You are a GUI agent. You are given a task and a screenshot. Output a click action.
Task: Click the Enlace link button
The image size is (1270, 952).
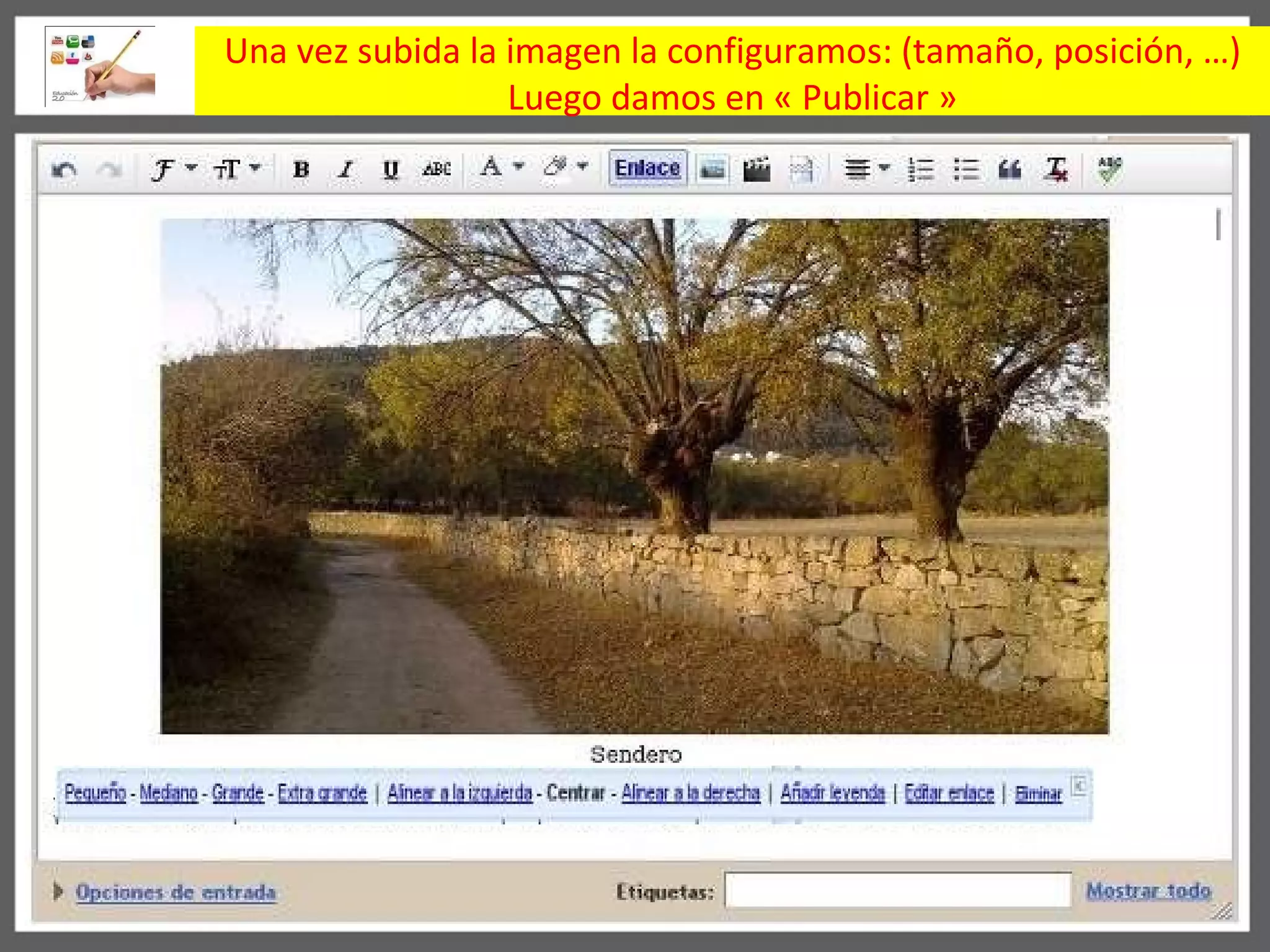647,168
